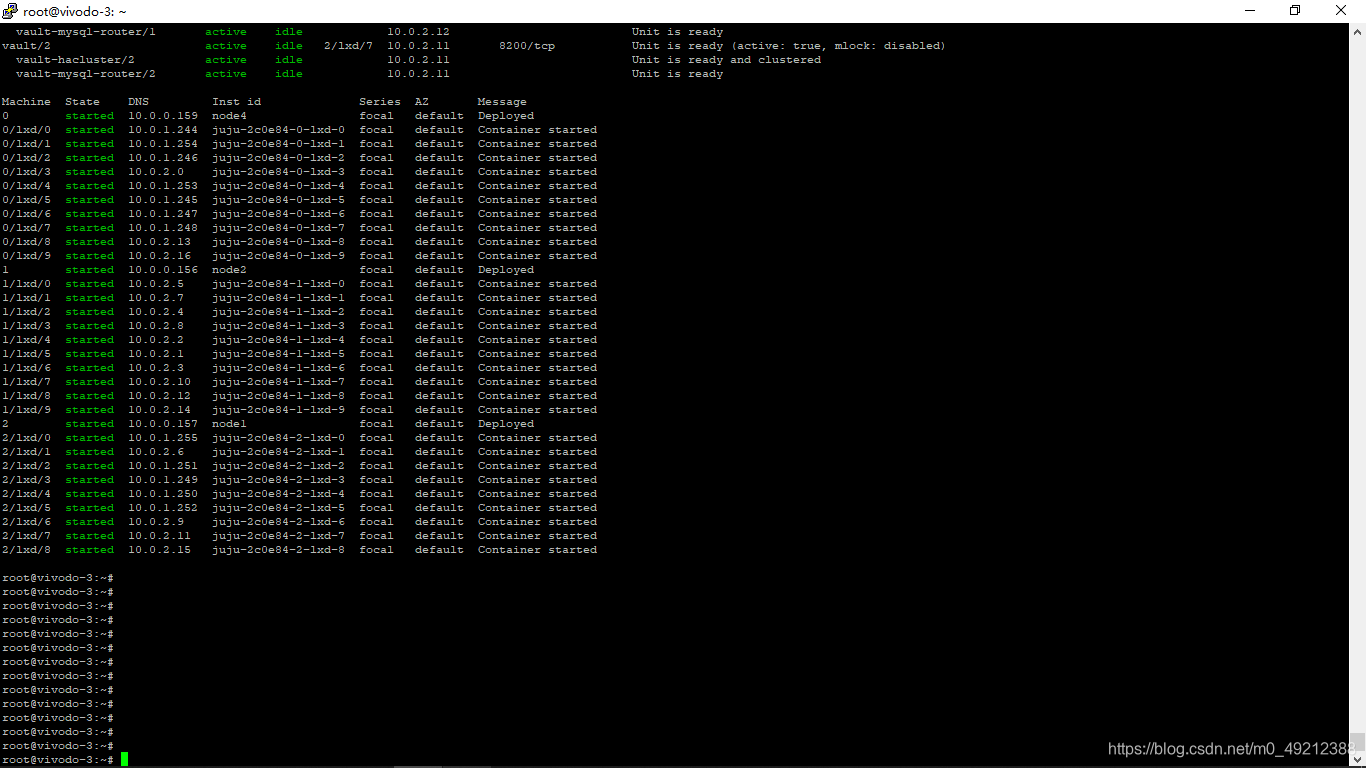Image resolution: width=1366 pixels, height=768 pixels.
Task: Click machine label '1/lxd/0'
Action: pyautogui.click(x=26, y=284)
